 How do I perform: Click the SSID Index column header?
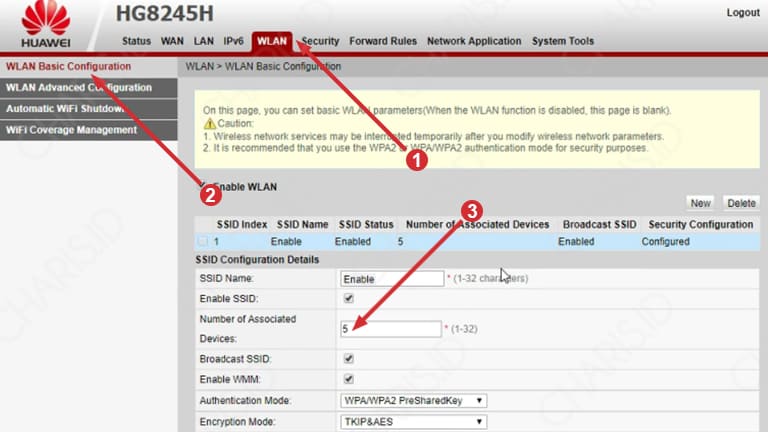click(x=242, y=224)
